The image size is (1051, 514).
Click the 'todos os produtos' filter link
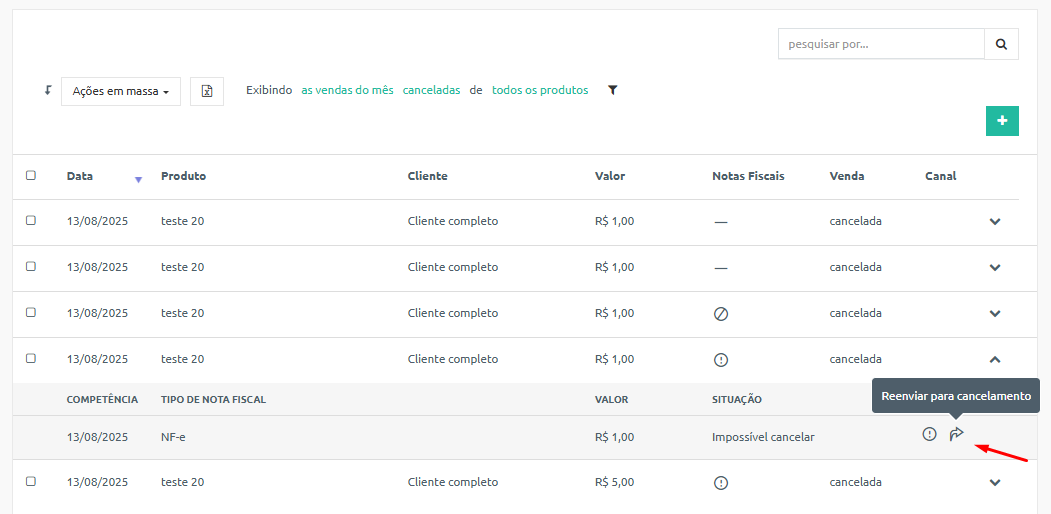[x=540, y=90]
